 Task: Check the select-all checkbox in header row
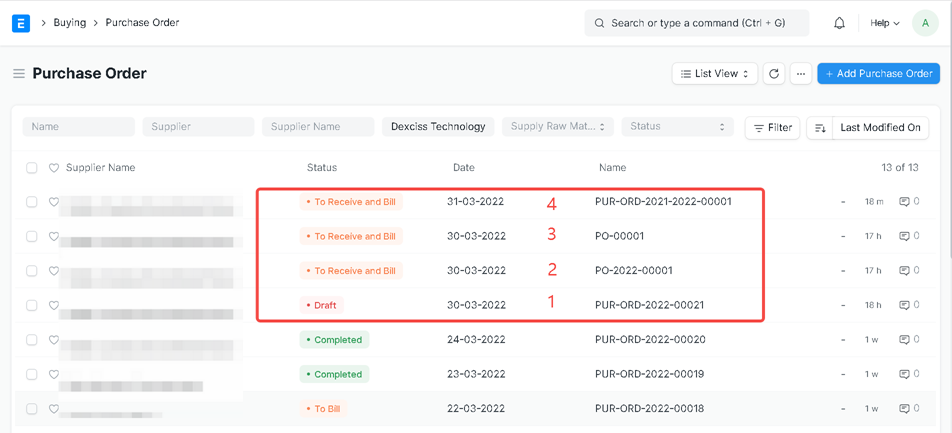pos(32,168)
